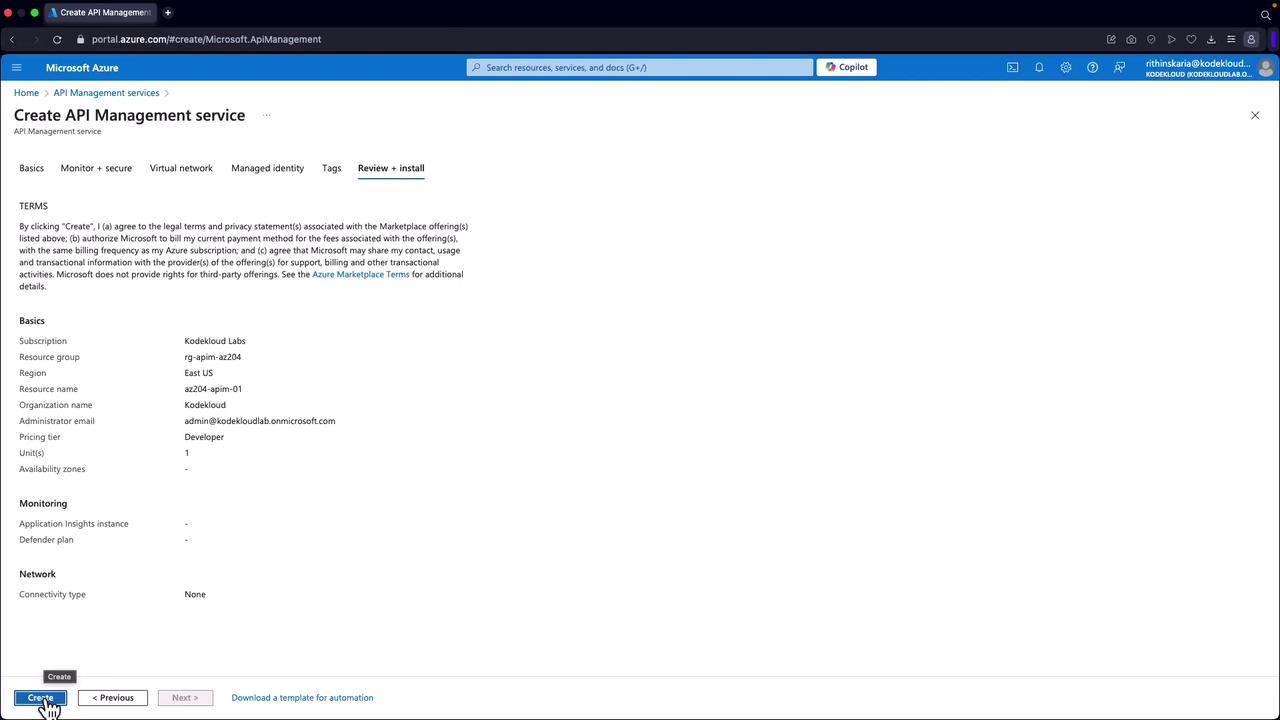Switch to the Tags tab
The height and width of the screenshot is (720, 1280).
pyautogui.click(x=331, y=168)
